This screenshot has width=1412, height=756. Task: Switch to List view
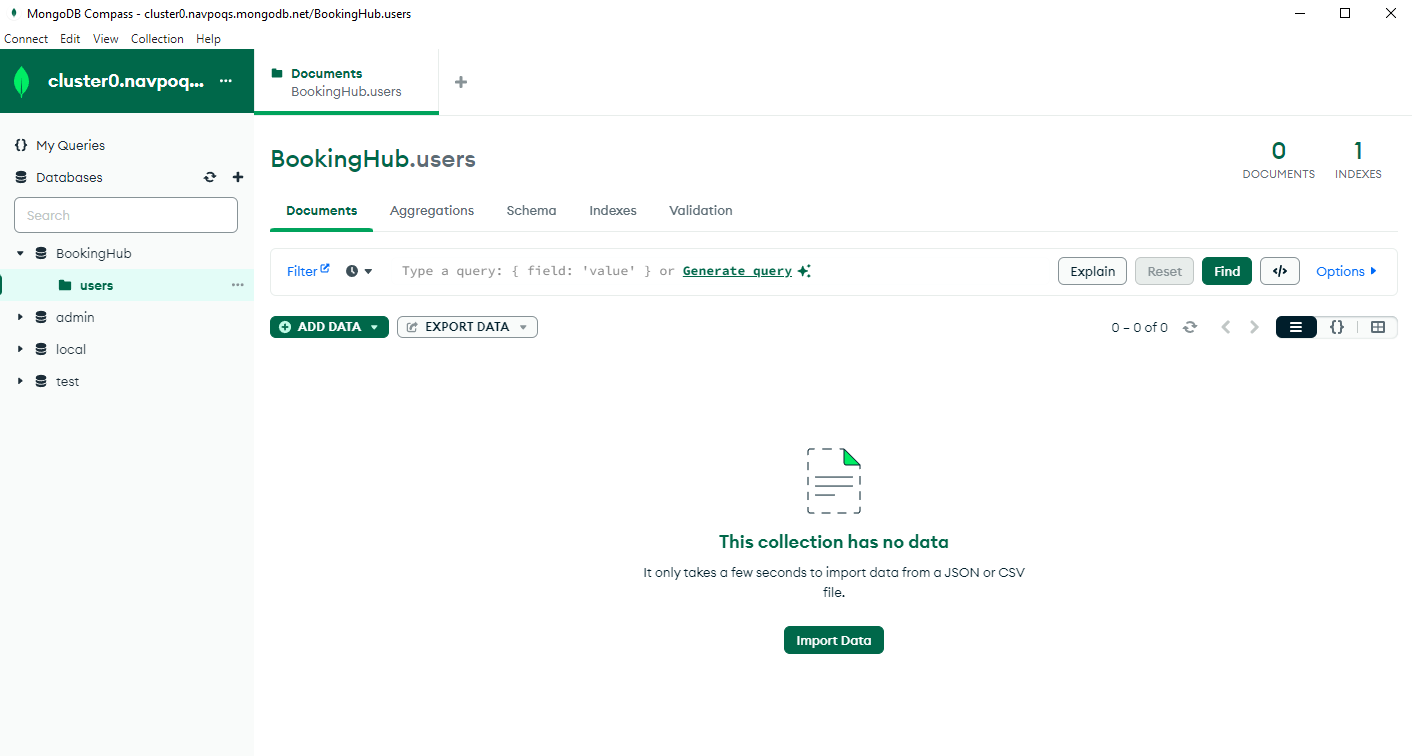[x=1296, y=327]
